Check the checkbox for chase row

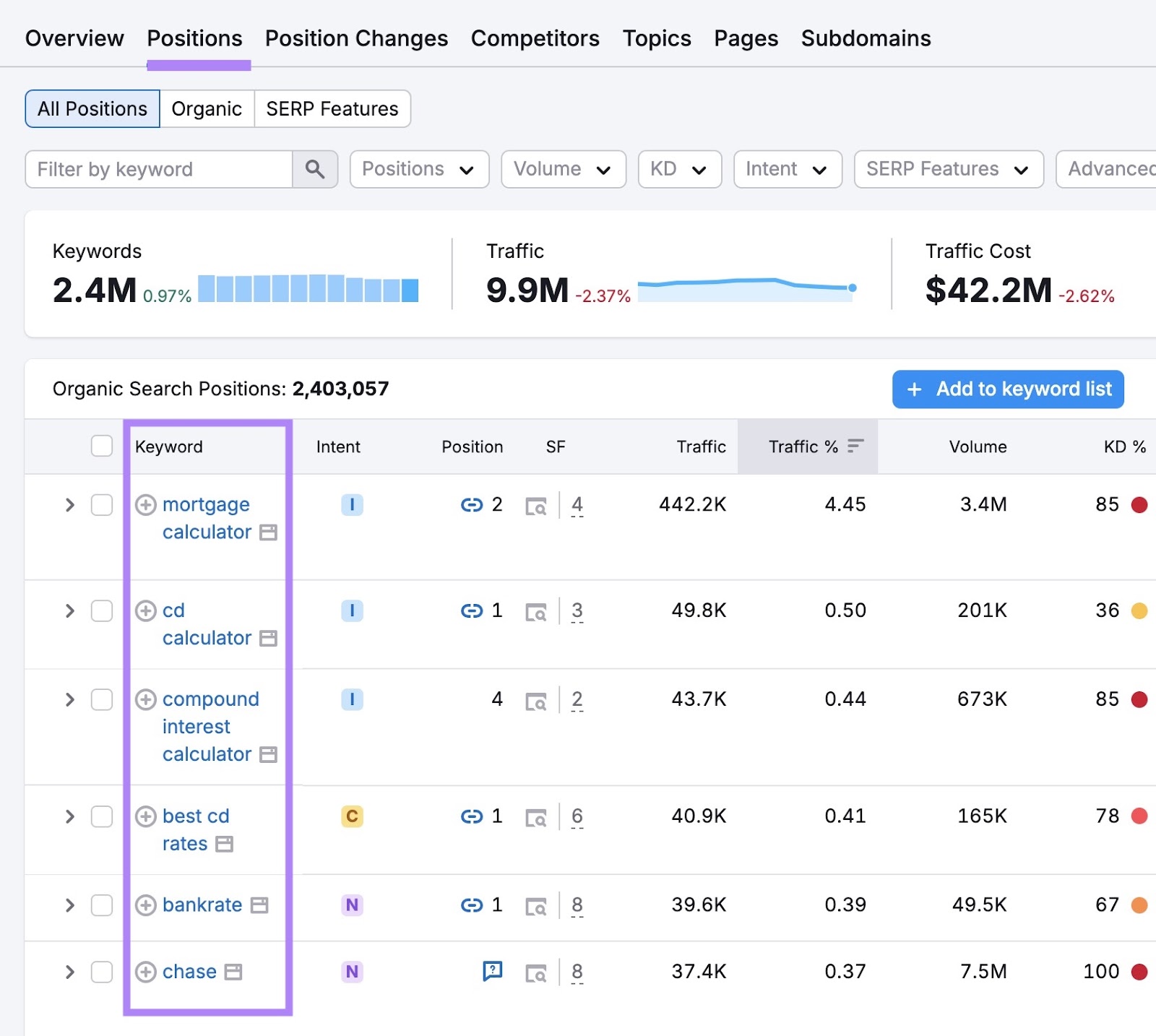click(x=102, y=972)
